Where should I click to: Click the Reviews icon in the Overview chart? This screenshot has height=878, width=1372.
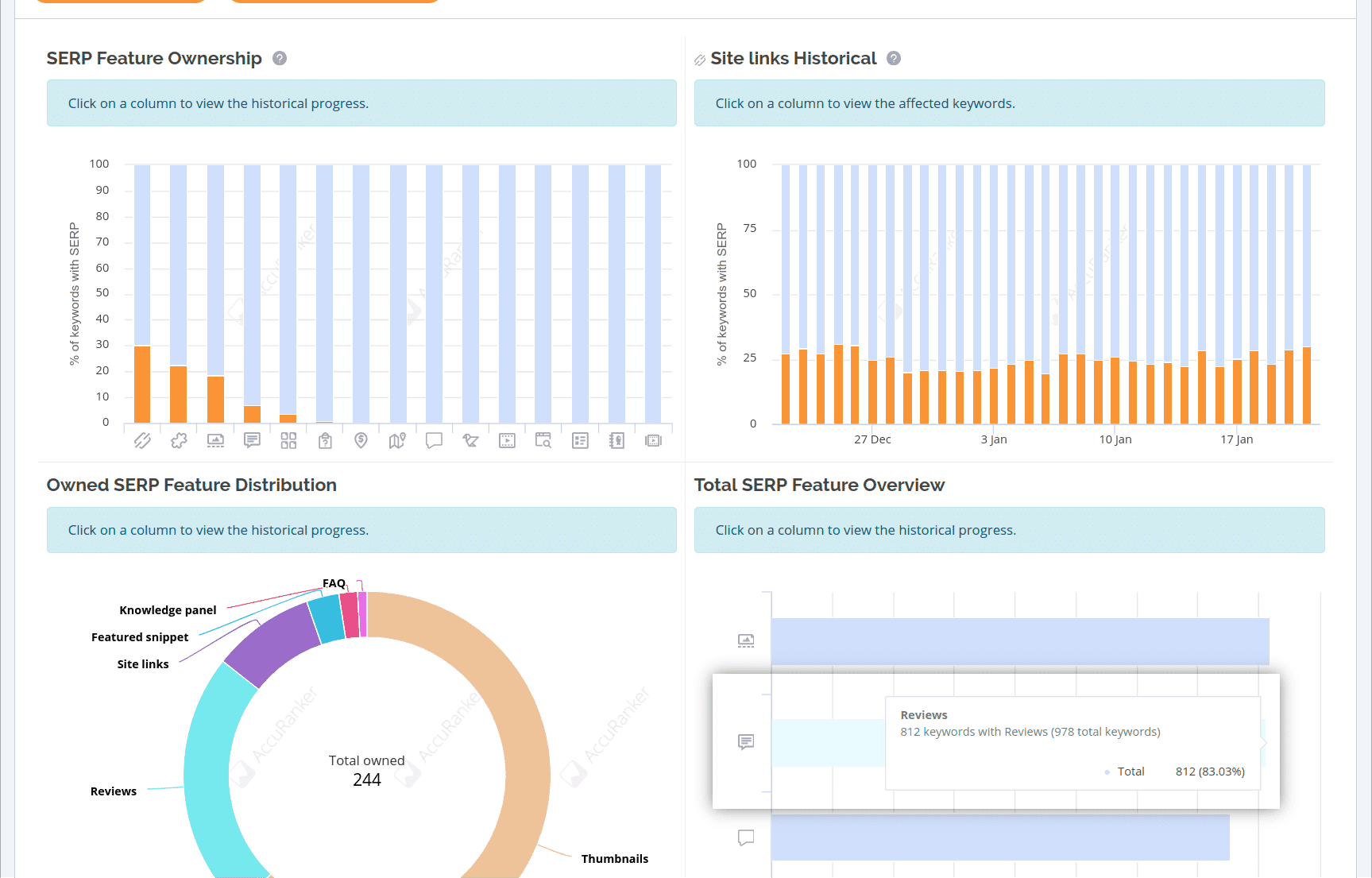pos(745,742)
